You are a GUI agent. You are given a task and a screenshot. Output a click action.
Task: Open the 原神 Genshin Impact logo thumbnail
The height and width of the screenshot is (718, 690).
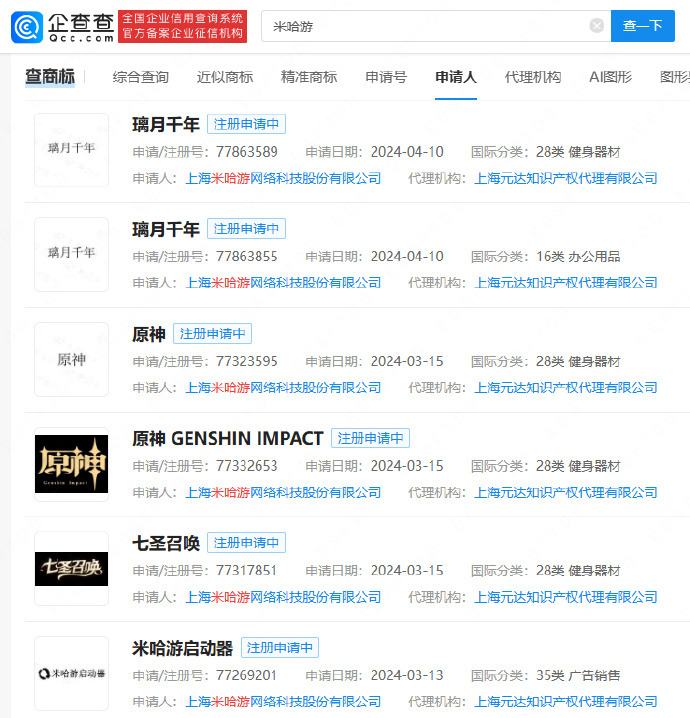(71, 464)
